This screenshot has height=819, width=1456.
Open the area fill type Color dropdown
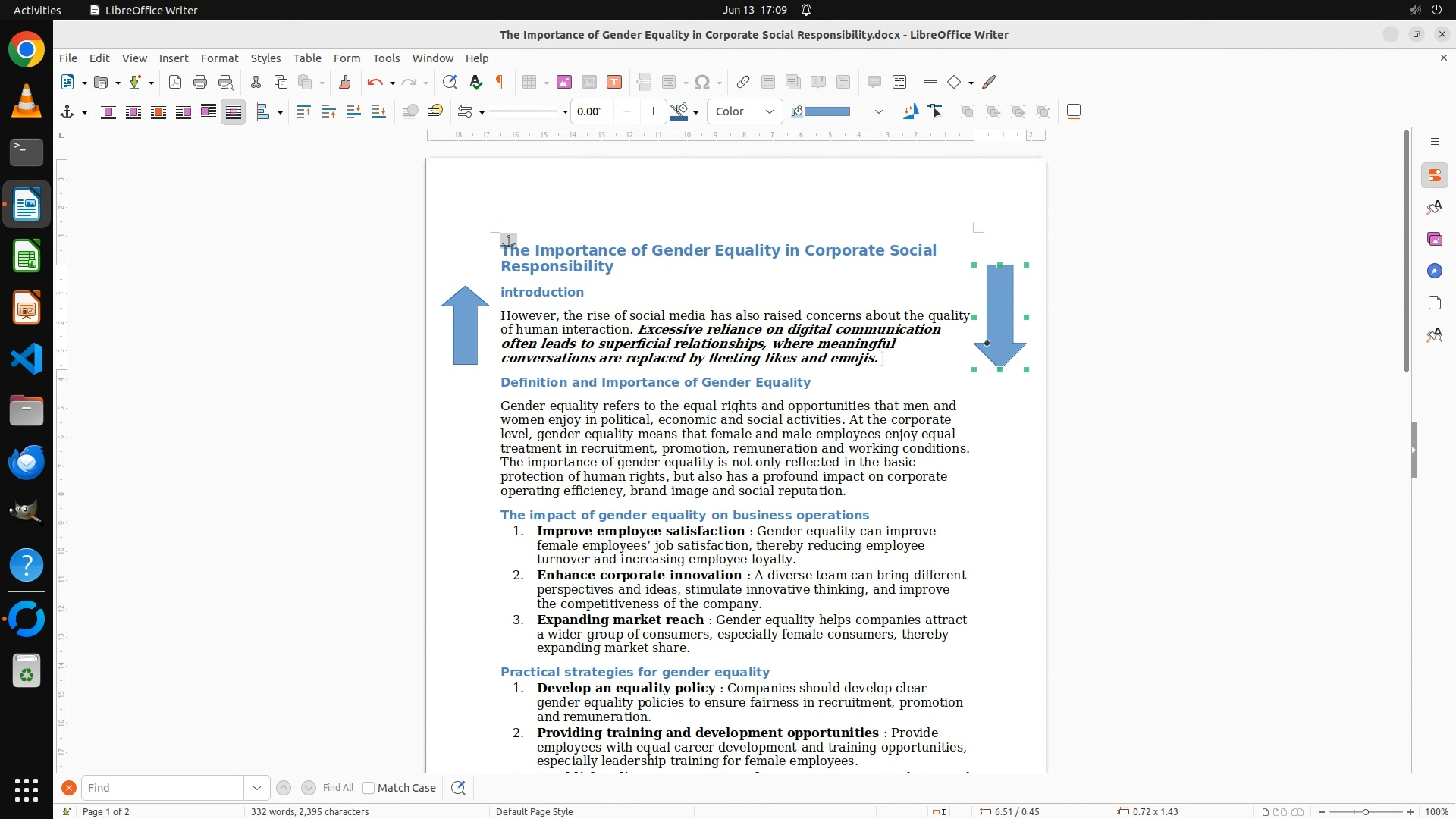pyautogui.click(x=744, y=112)
